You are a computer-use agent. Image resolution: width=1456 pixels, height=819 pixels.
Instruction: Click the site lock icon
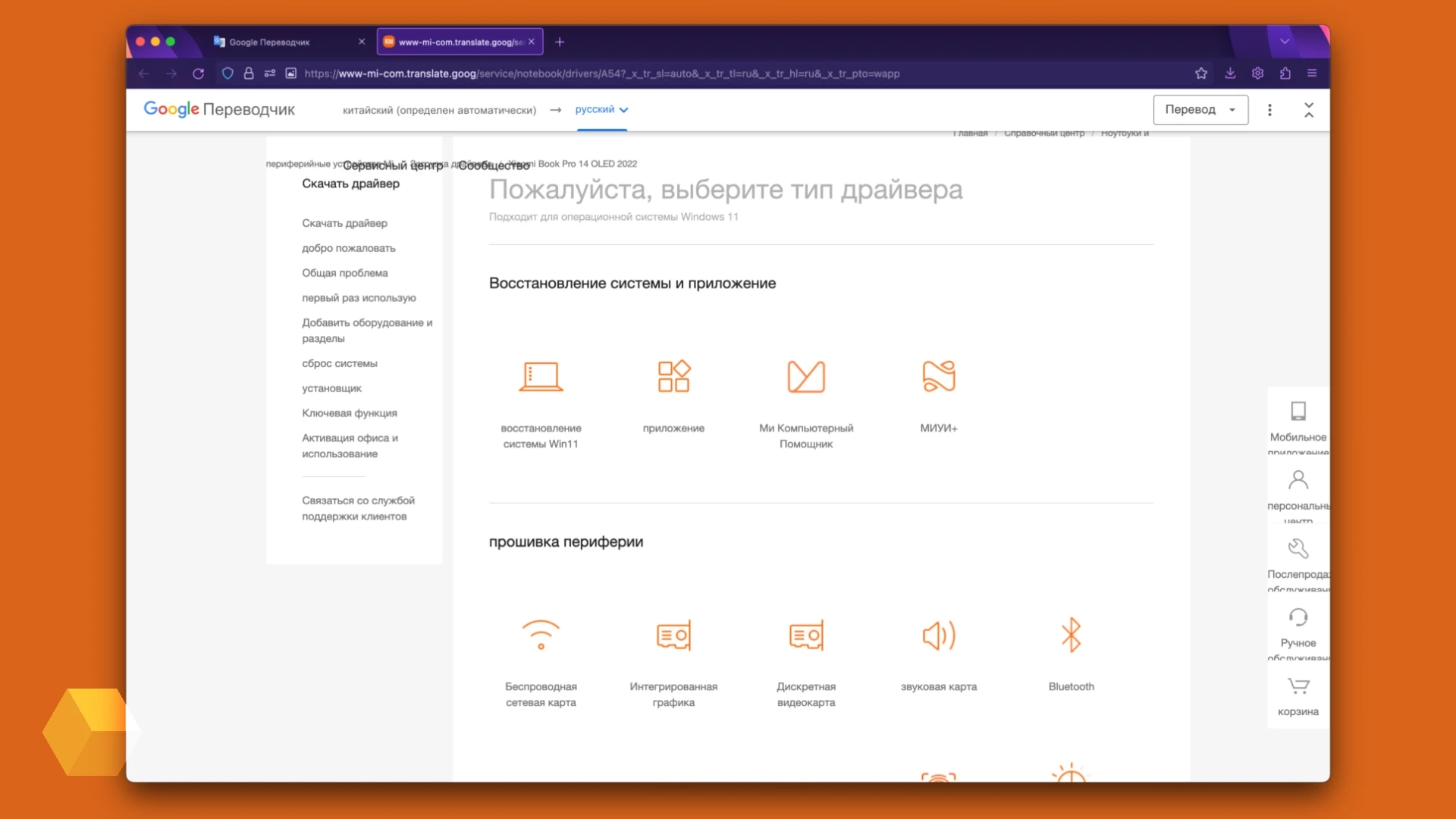point(249,74)
